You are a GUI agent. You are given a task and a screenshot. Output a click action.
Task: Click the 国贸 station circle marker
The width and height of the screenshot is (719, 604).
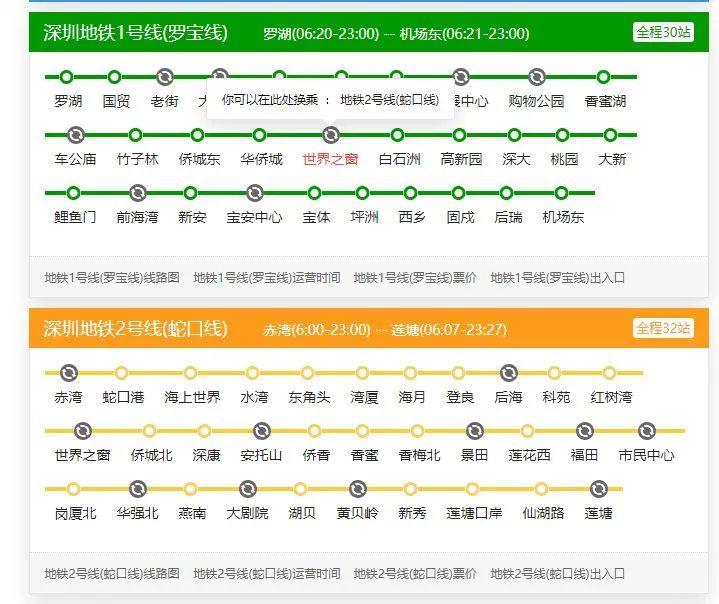[115, 77]
